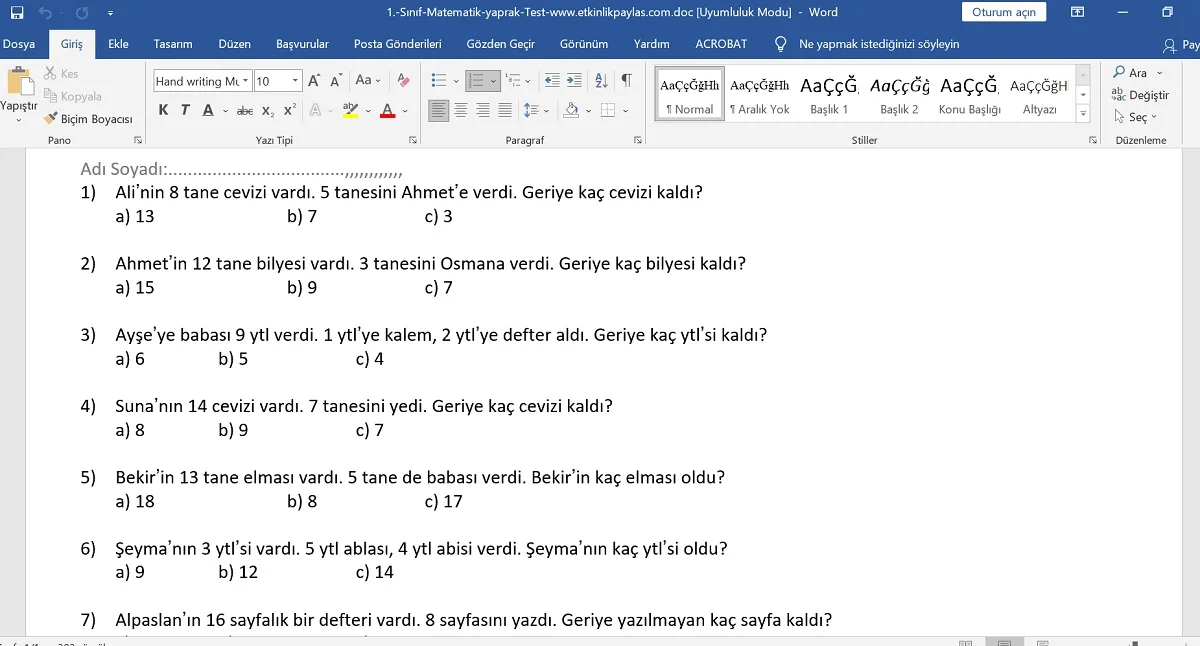The width and height of the screenshot is (1200, 646).
Task: Click the borders grid icon
Action: (607, 111)
